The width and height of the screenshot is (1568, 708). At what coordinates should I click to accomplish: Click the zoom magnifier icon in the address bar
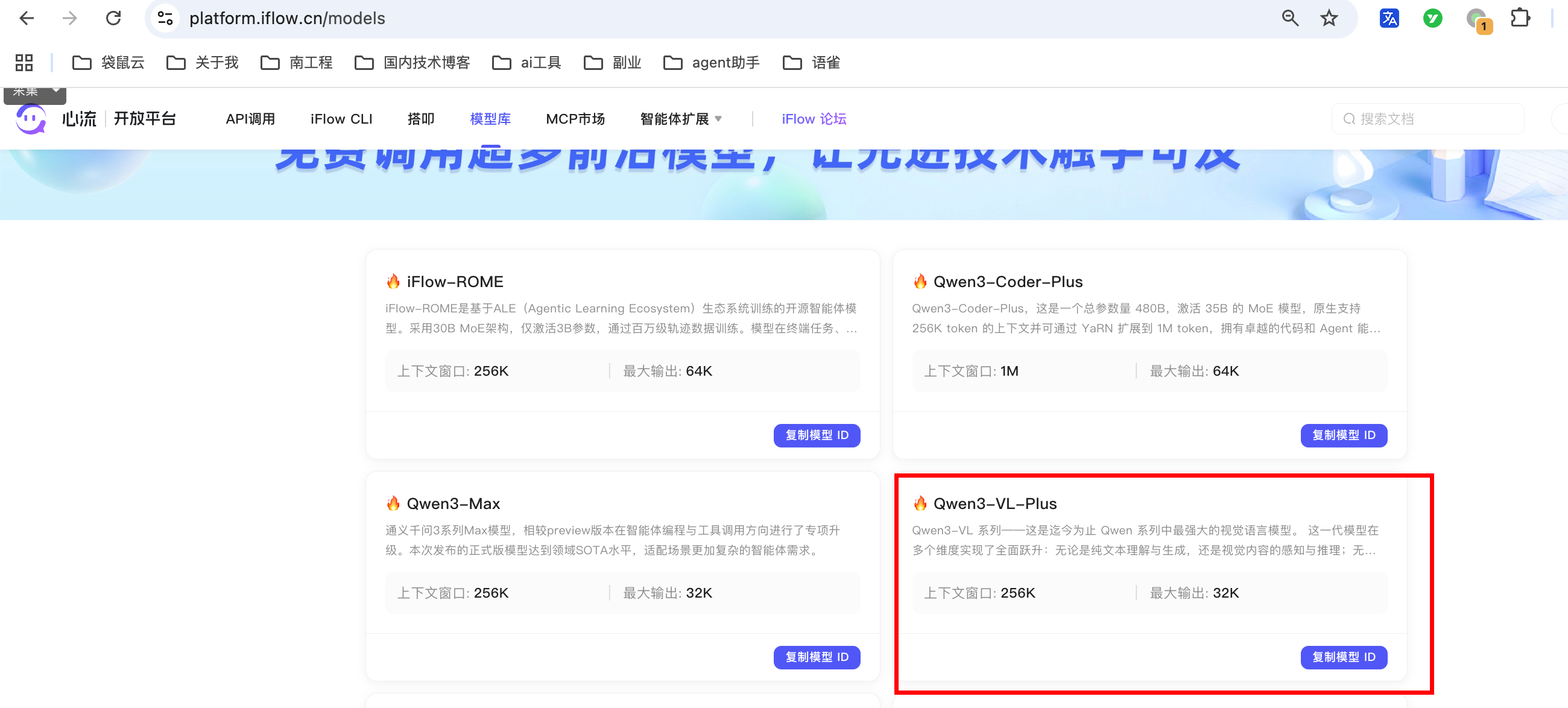[1289, 18]
